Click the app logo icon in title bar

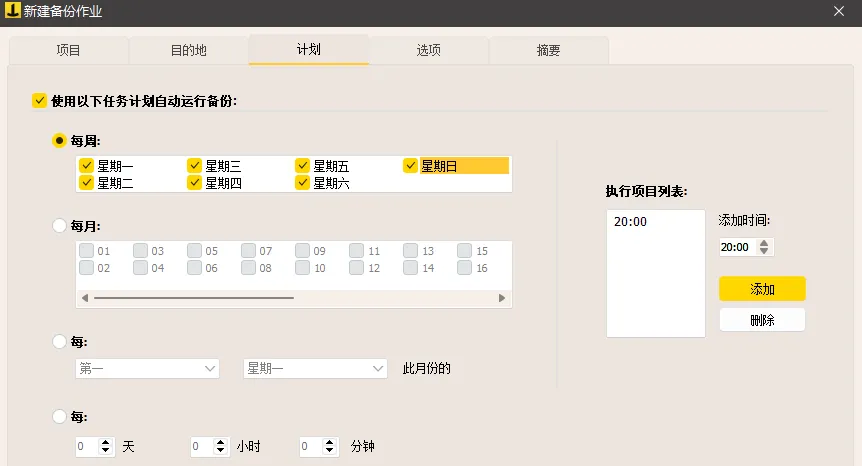13,10
